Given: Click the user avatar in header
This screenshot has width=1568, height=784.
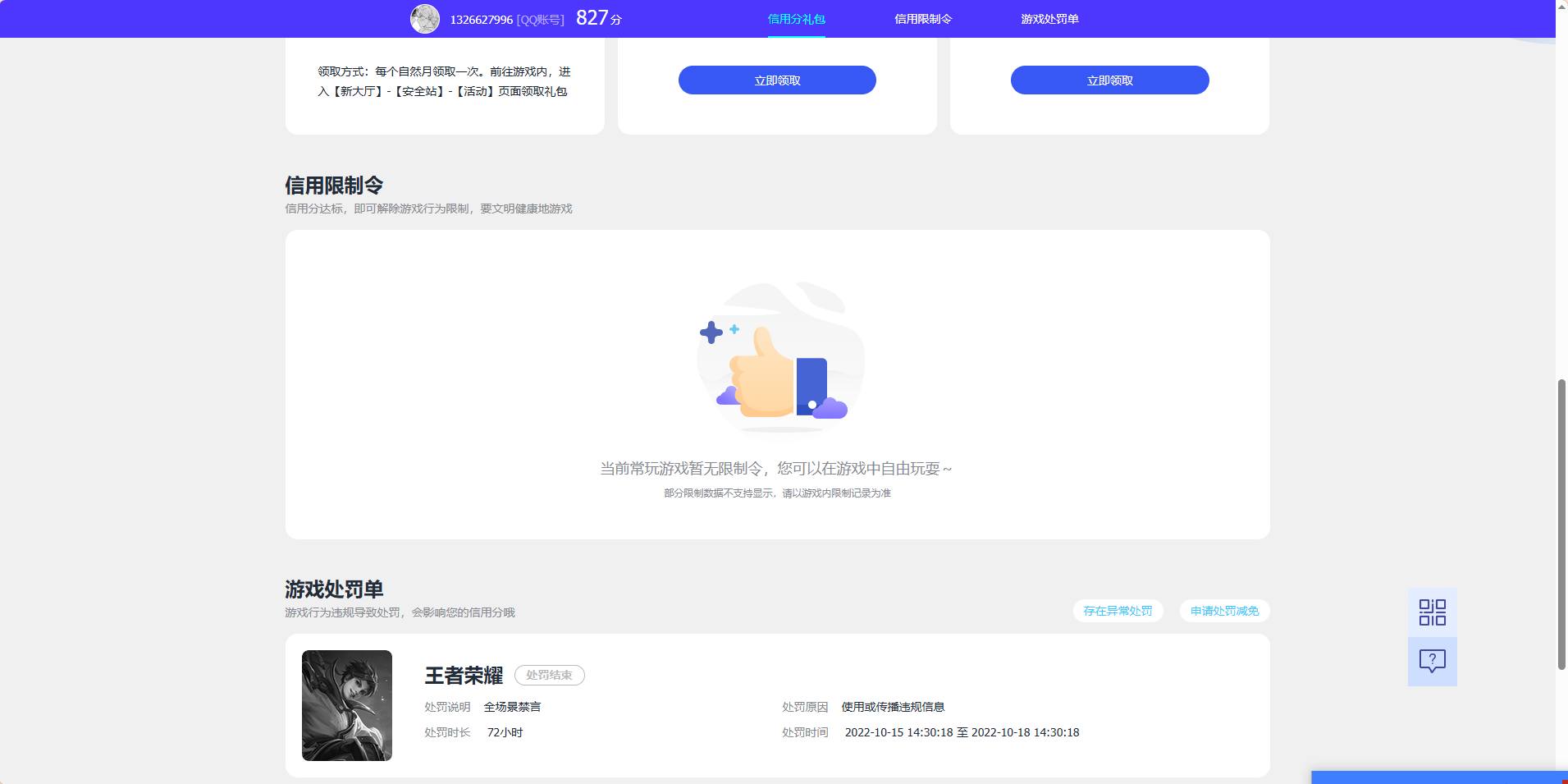Looking at the screenshot, I should click(425, 19).
